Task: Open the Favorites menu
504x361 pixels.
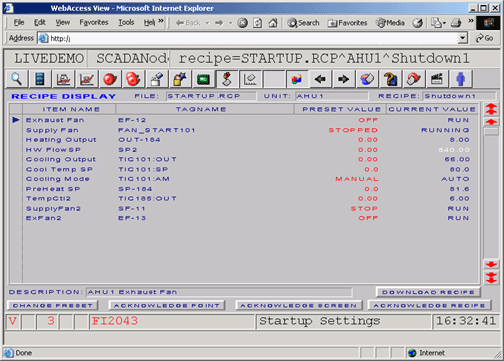Action: (x=94, y=22)
